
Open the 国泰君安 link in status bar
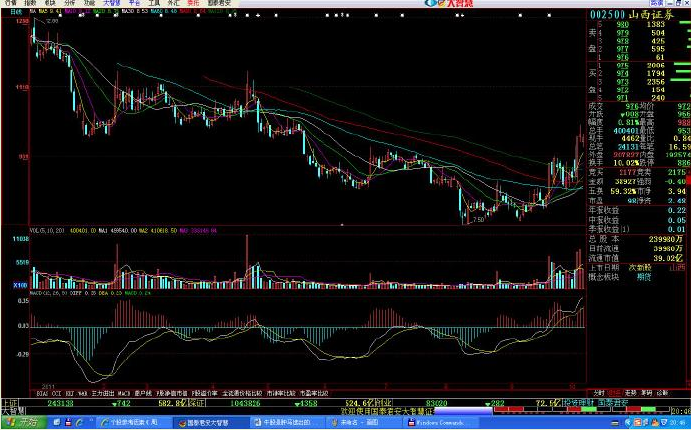coord(612,403)
